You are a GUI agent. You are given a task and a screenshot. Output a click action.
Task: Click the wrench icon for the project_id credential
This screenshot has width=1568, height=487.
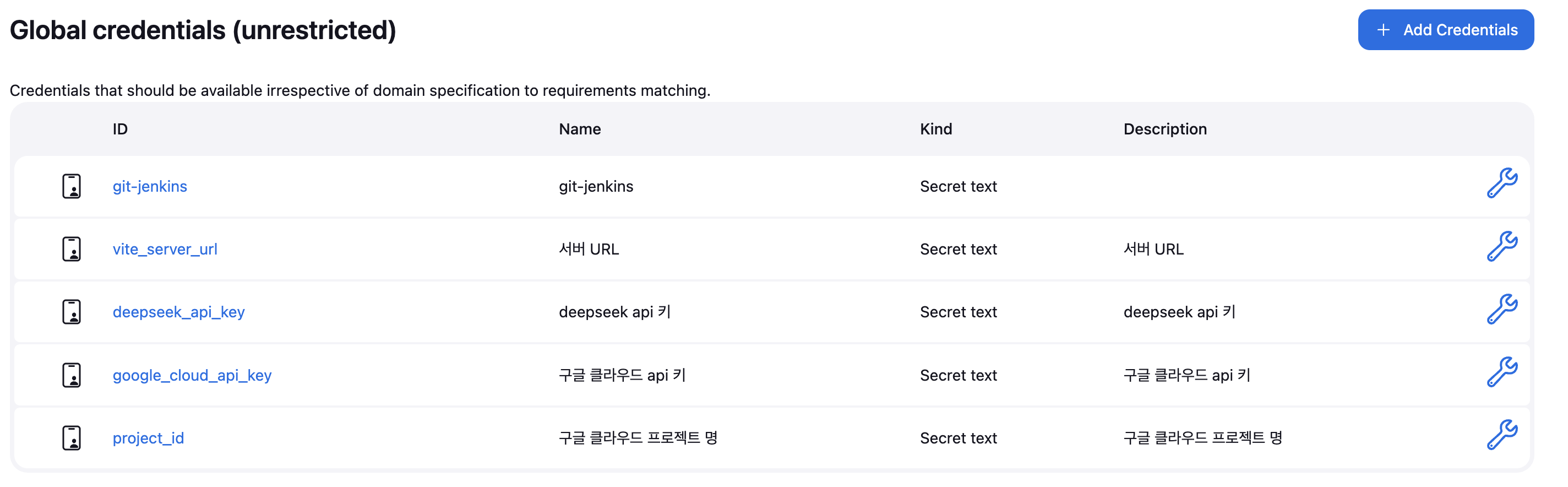1501,435
